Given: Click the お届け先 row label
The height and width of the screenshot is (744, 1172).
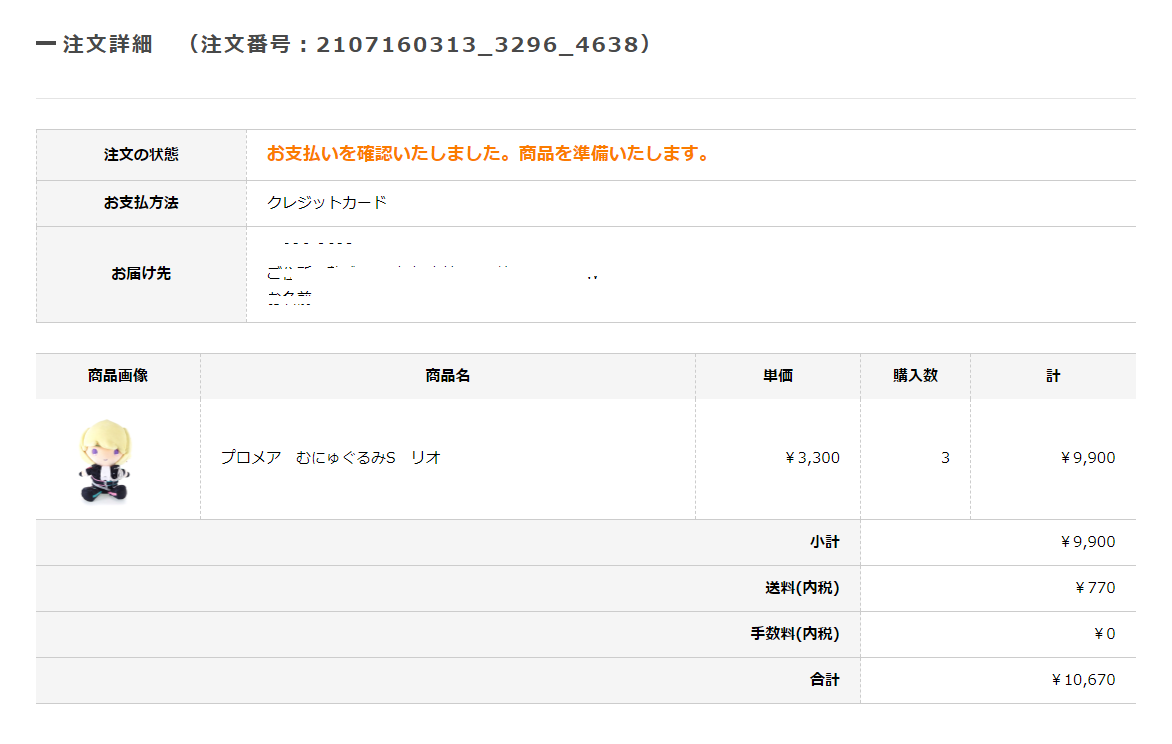Looking at the screenshot, I should 141,274.
